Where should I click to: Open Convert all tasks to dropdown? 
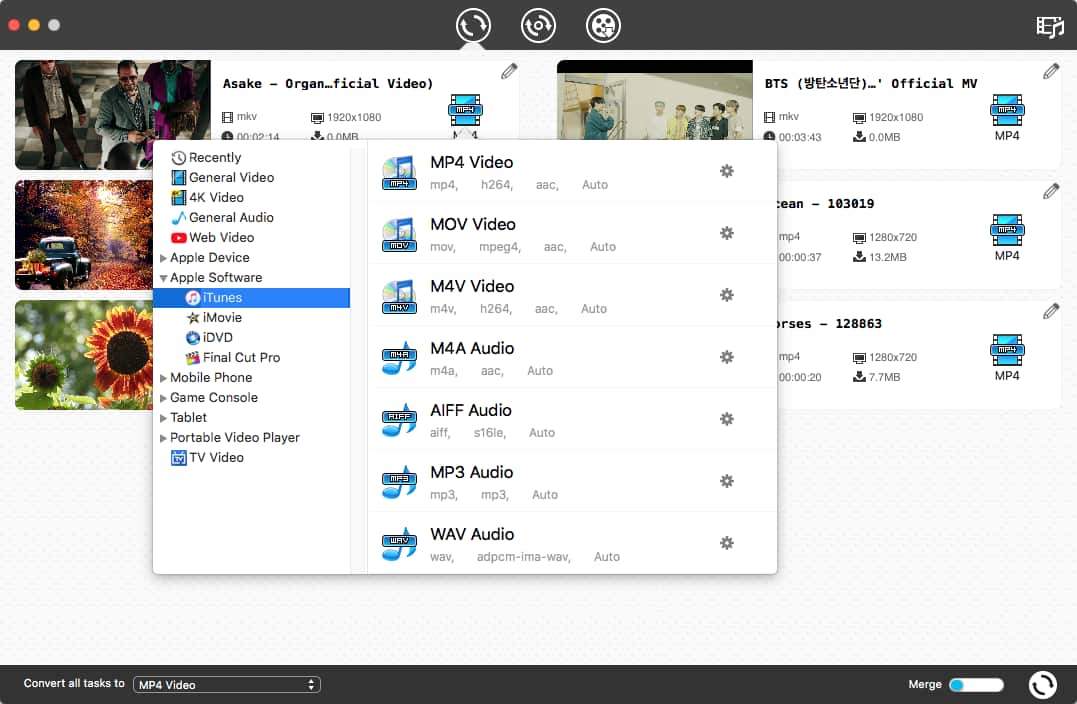227,685
